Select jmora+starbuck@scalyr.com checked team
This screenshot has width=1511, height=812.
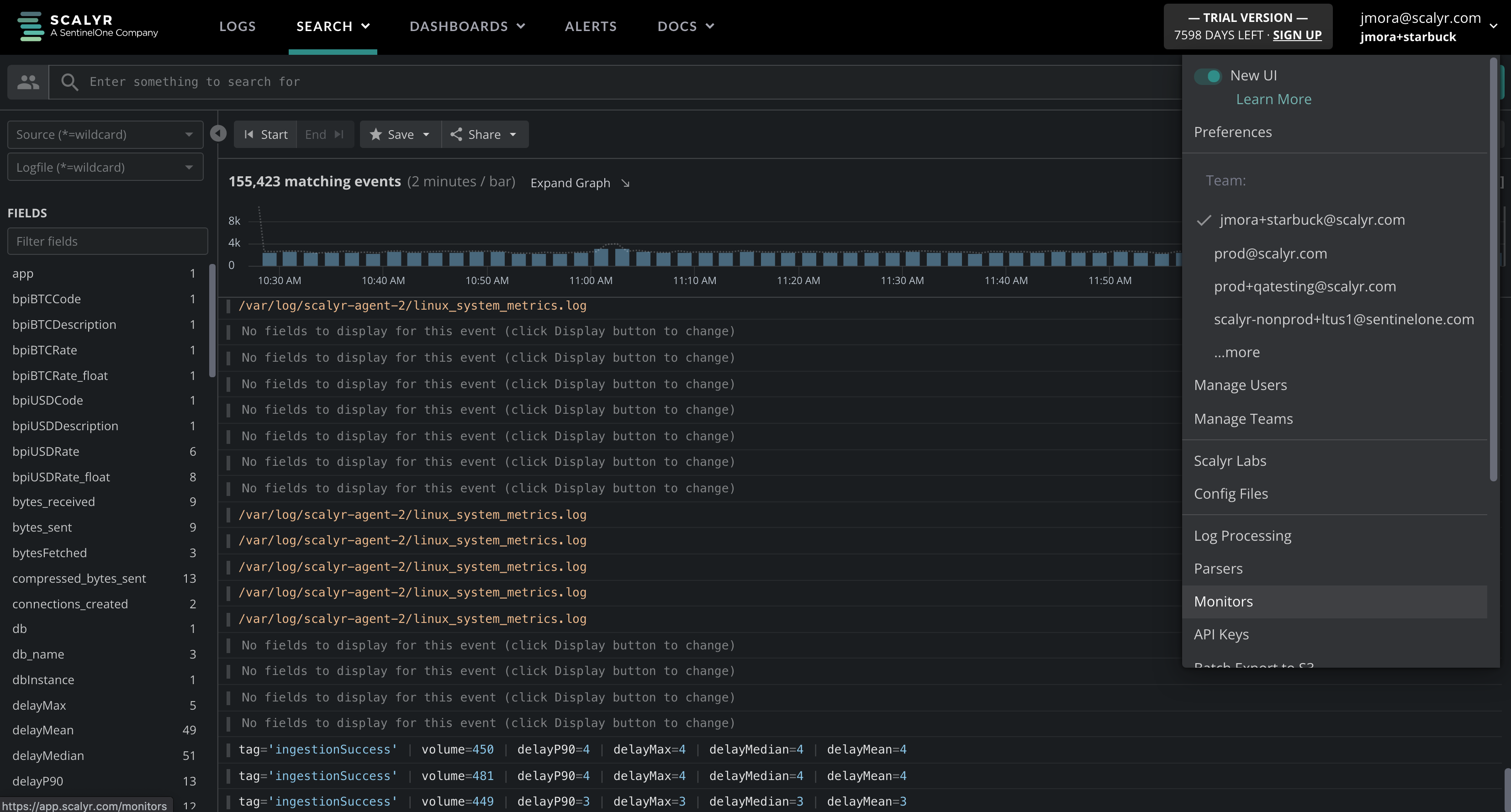[1311, 220]
